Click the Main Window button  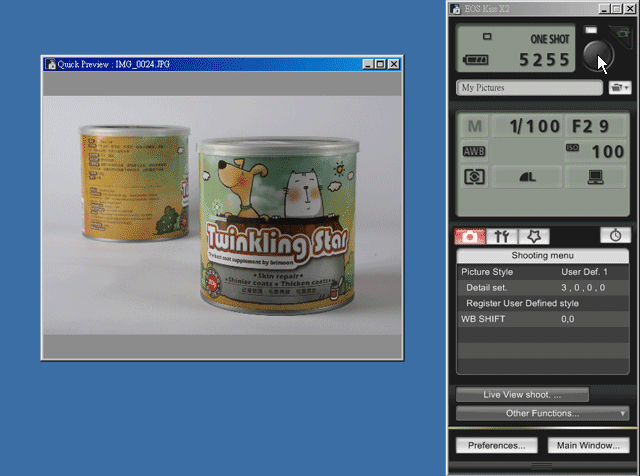tap(588, 445)
